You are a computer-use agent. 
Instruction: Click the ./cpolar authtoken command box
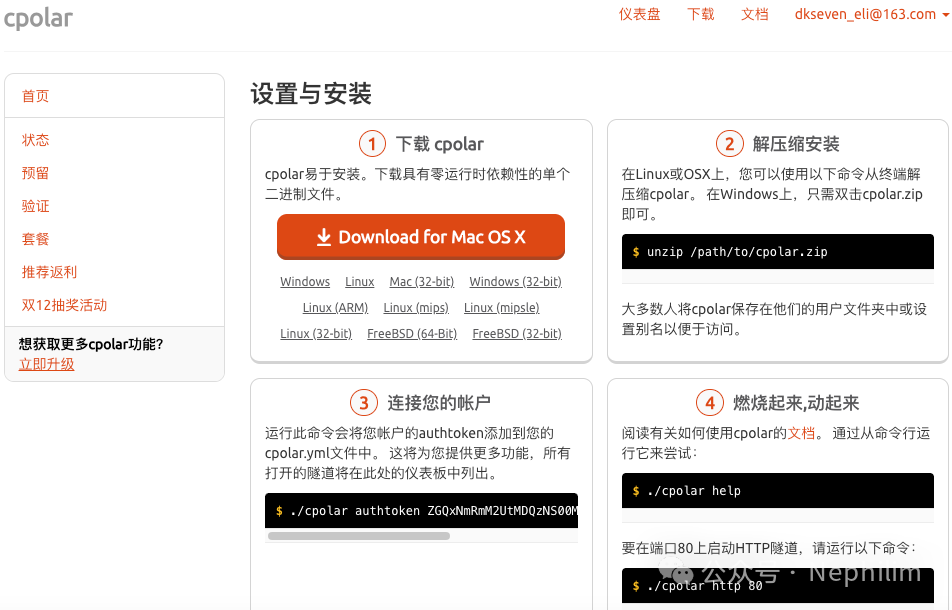pyautogui.click(x=421, y=510)
